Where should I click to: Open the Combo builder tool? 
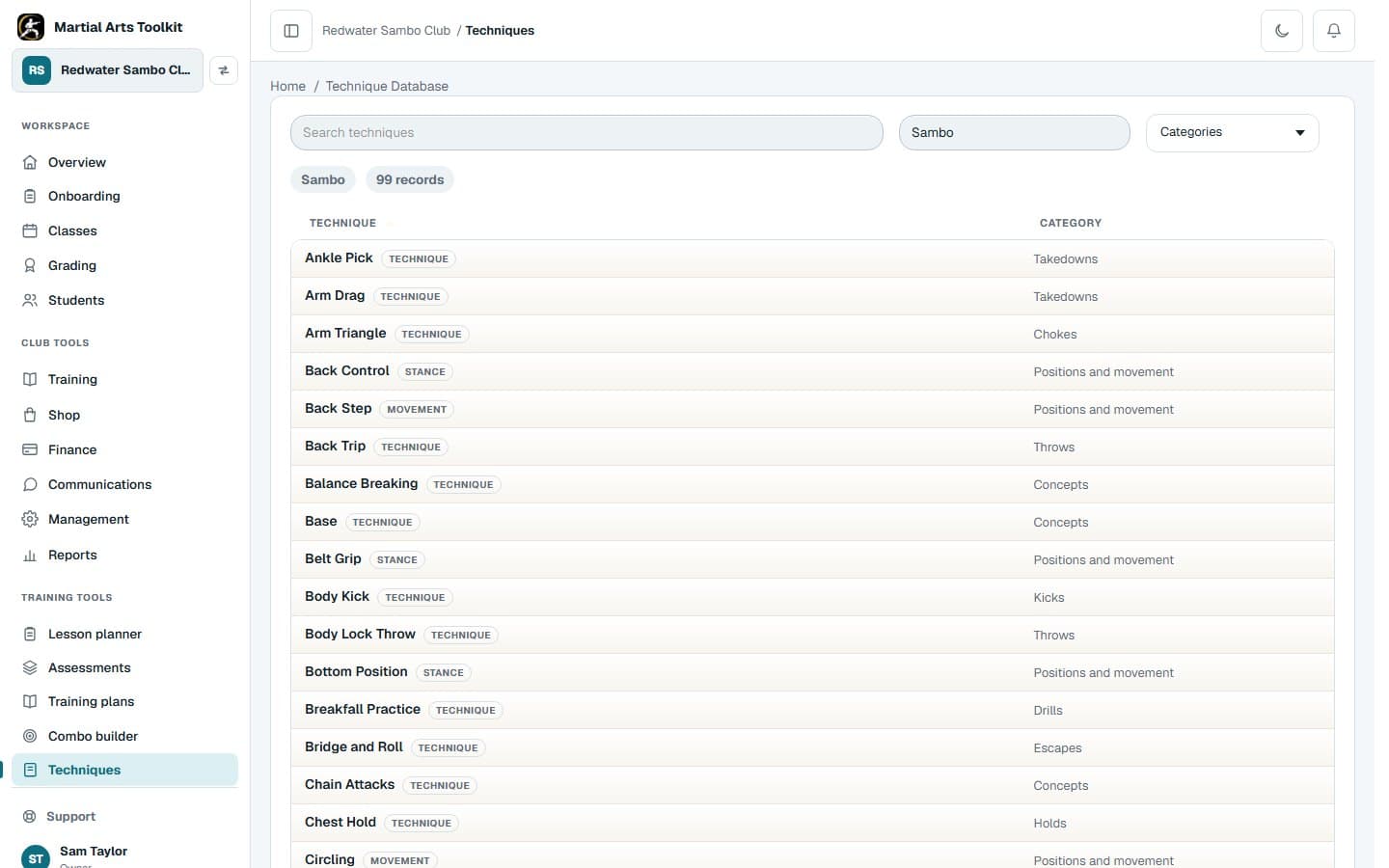[124, 736]
